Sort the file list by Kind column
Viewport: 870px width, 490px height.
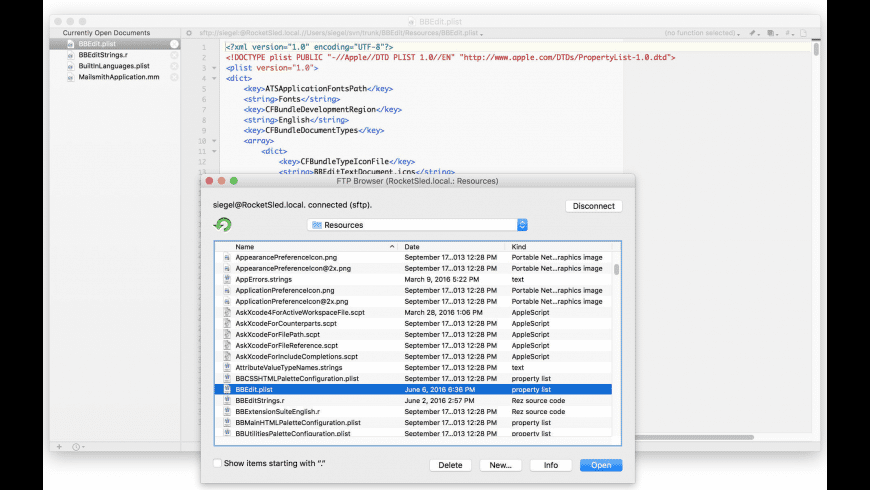[x=559, y=247]
